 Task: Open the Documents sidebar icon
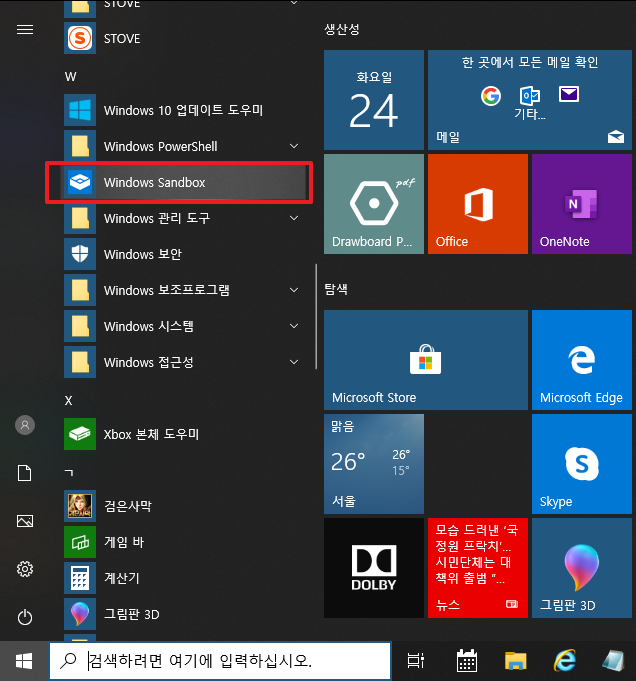click(25, 473)
